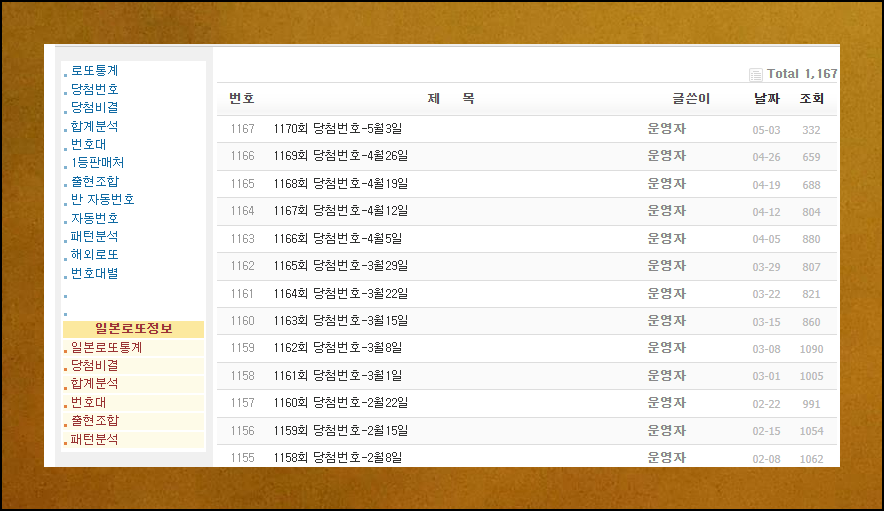The width and height of the screenshot is (884, 511).
Task: Click the 제 목 column header
Action: coord(450,98)
